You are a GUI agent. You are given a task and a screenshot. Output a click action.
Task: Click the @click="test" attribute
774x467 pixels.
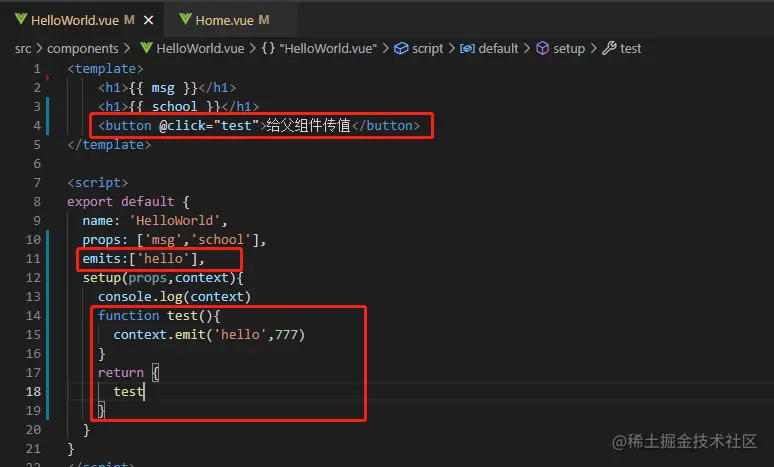click(209, 126)
